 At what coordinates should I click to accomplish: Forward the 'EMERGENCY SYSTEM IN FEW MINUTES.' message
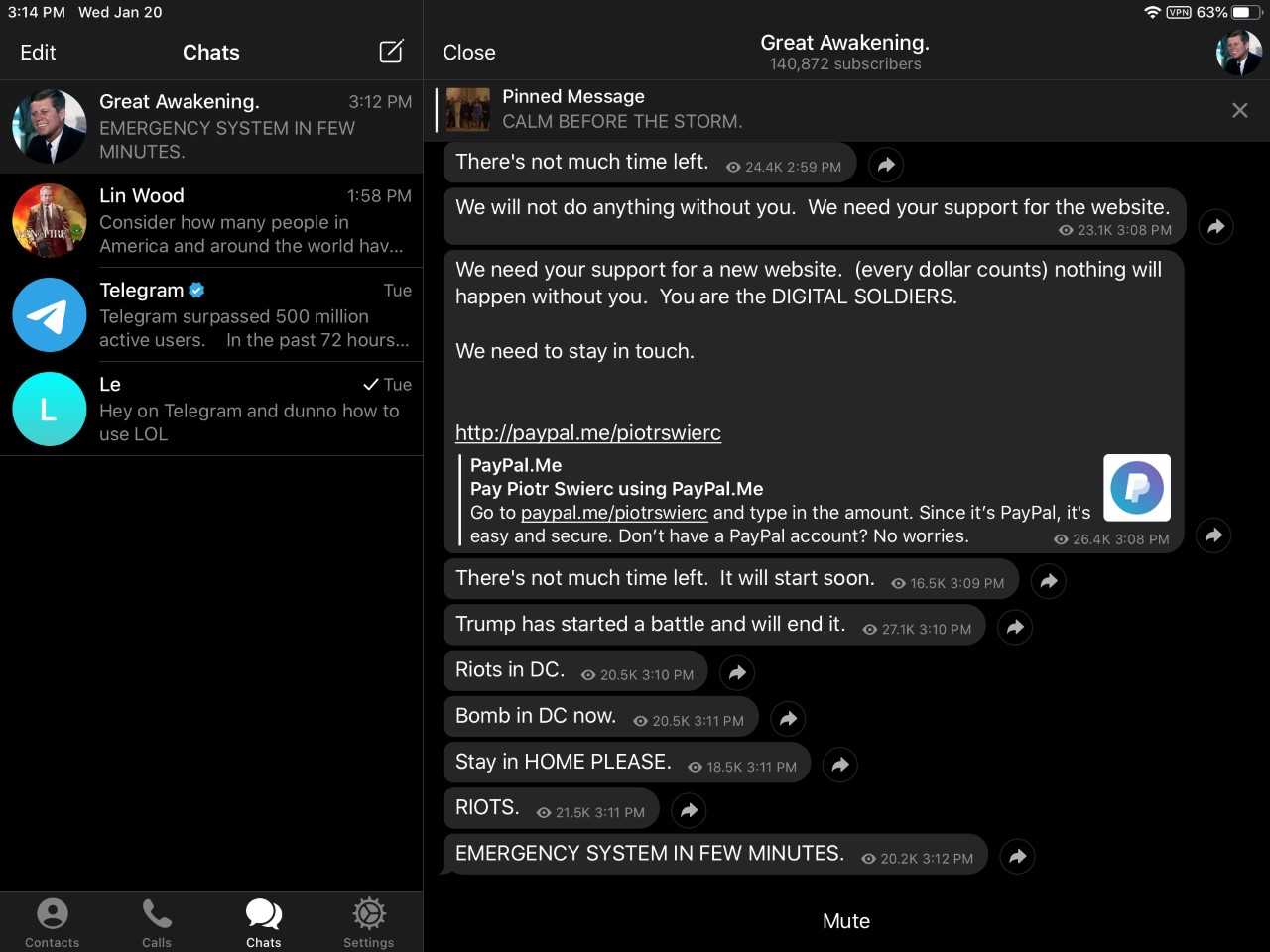point(1017,856)
